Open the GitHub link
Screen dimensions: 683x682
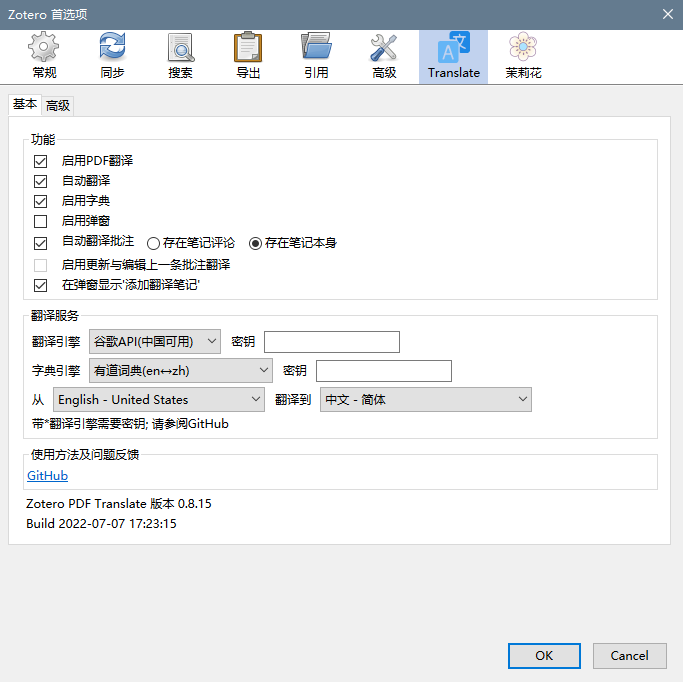[47, 476]
